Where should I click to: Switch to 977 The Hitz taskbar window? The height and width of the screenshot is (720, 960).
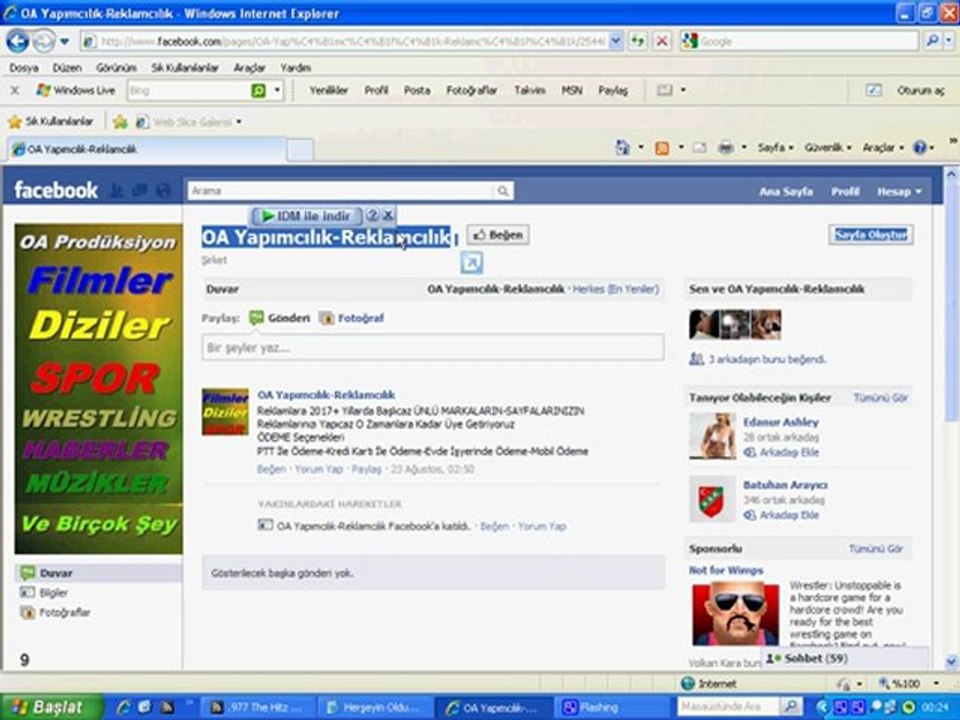[258, 707]
